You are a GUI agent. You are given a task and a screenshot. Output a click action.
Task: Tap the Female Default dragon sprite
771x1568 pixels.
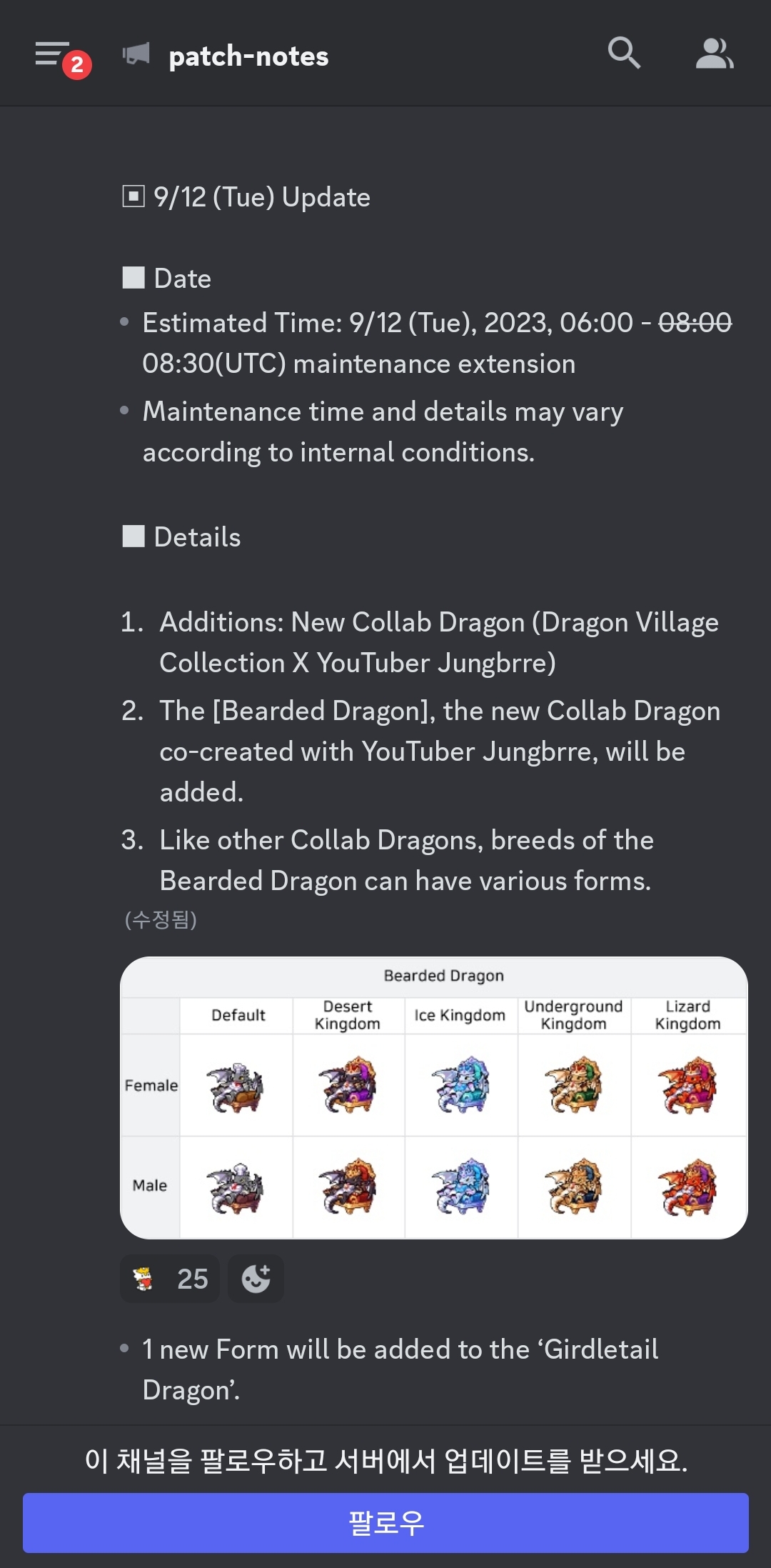point(235,1087)
